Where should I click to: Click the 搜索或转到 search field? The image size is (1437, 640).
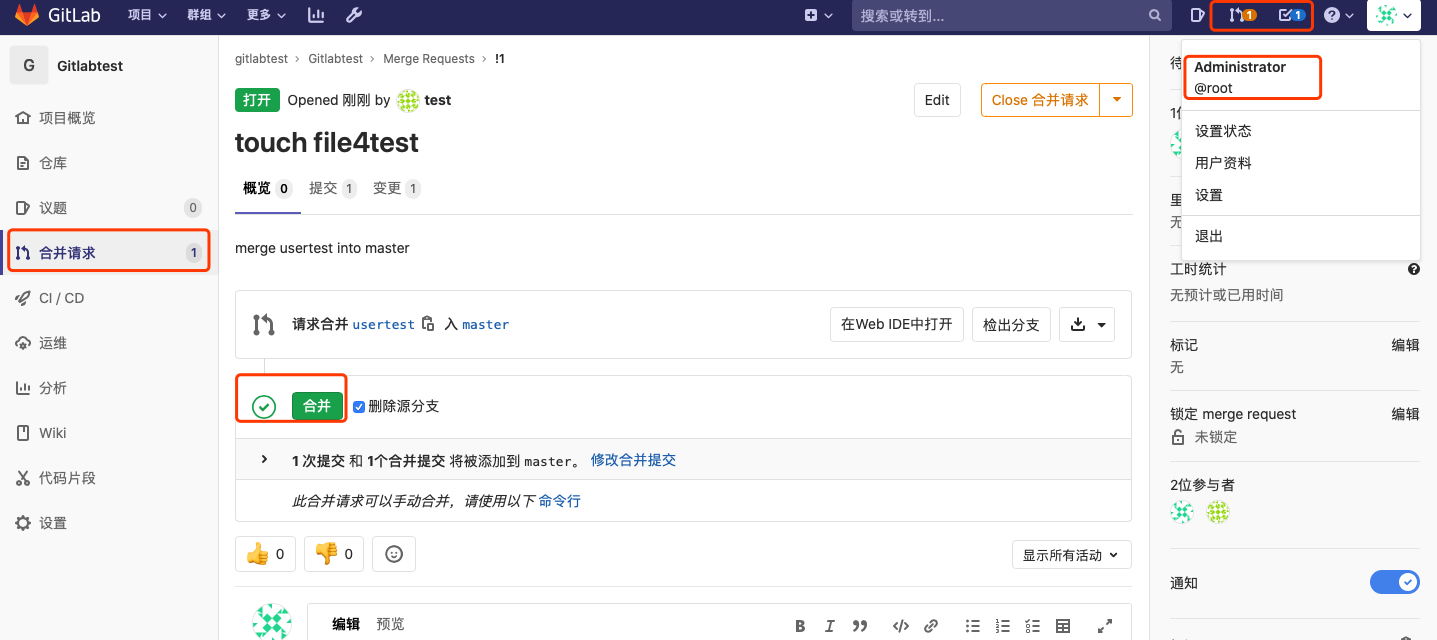(x=1000, y=15)
